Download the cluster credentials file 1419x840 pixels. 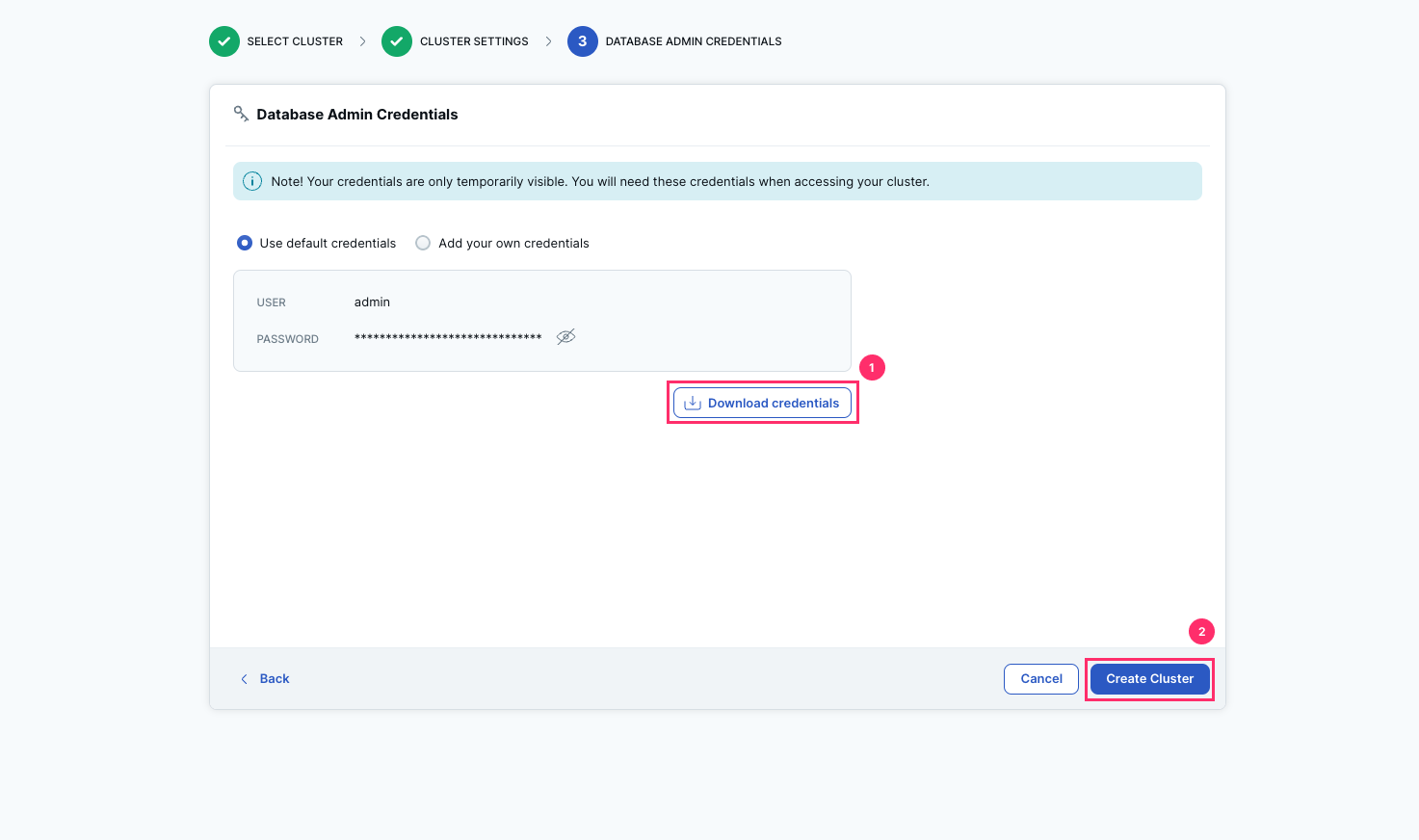pyautogui.click(x=762, y=403)
